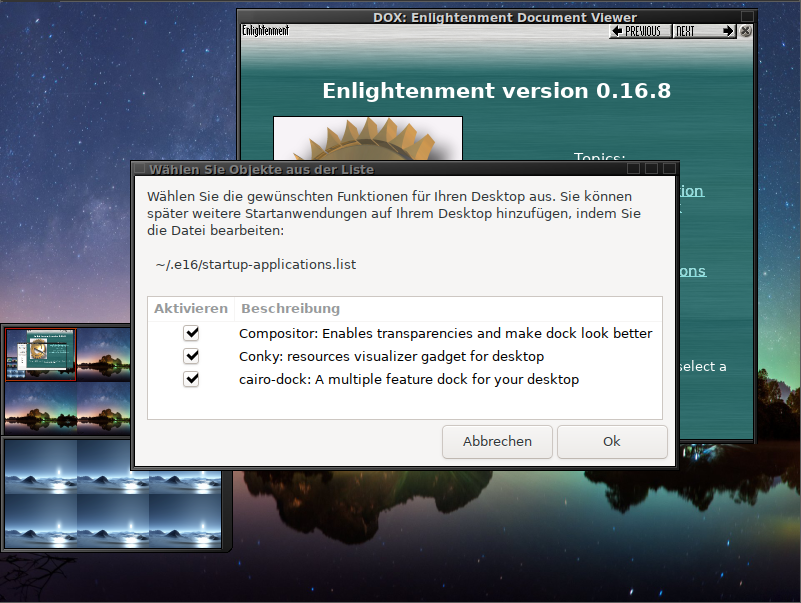
Task: Switch to the active desktop thumbnail in pager
Action: 40,354
